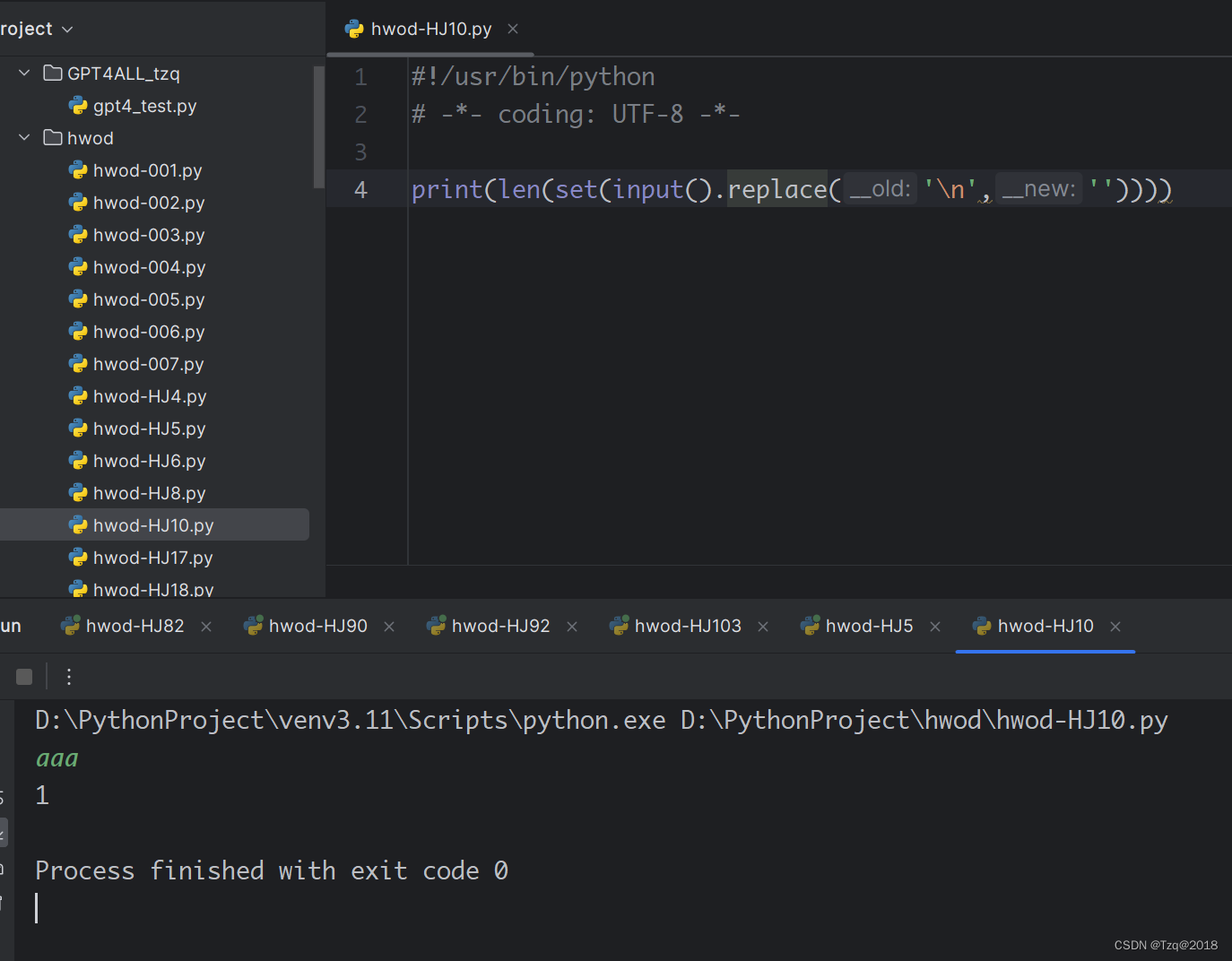The width and height of the screenshot is (1232, 961).
Task: Click Python icon beside hwod-HJ17.py
Action: pyautogui.click(x=78, y=558)
